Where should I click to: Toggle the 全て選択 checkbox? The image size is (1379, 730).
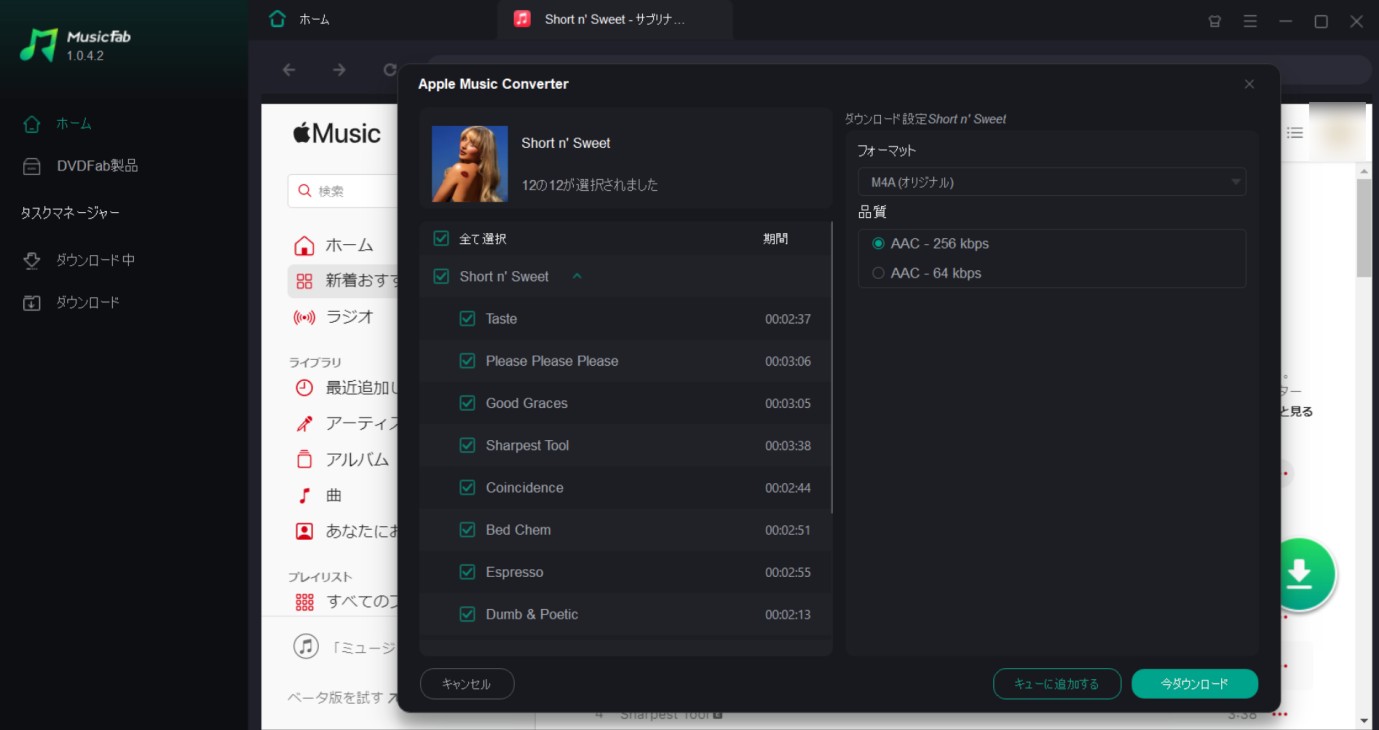pos(441,239)
